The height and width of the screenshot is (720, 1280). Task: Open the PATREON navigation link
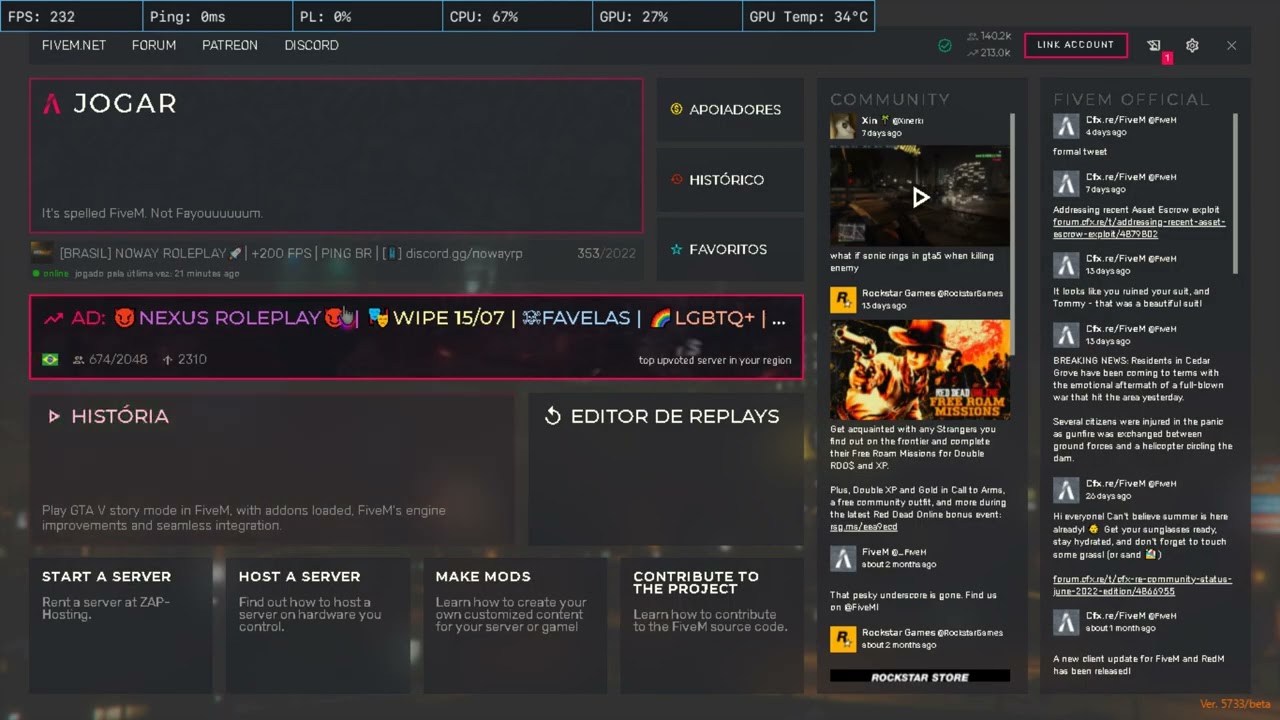click(230, 45)
